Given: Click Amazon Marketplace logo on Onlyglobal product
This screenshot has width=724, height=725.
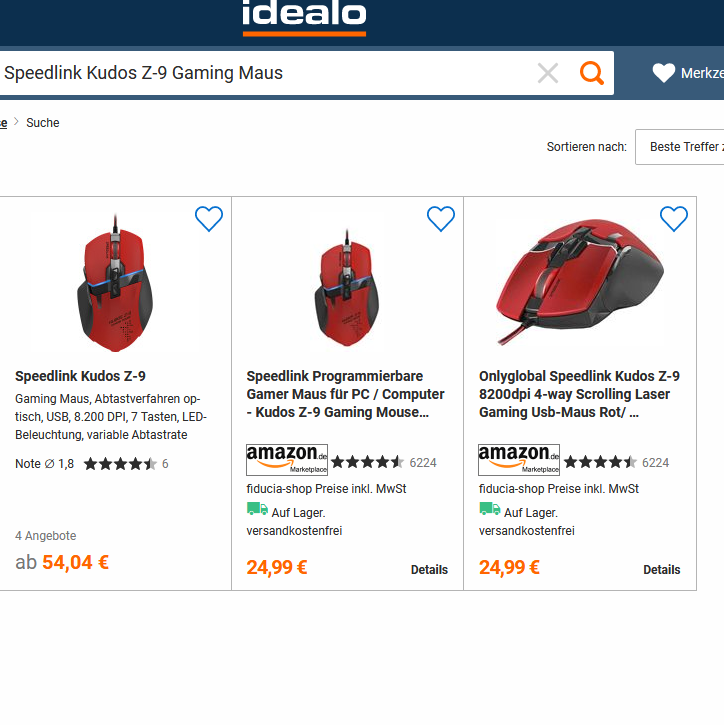Looking at the screenshot, I should point(519,460).
